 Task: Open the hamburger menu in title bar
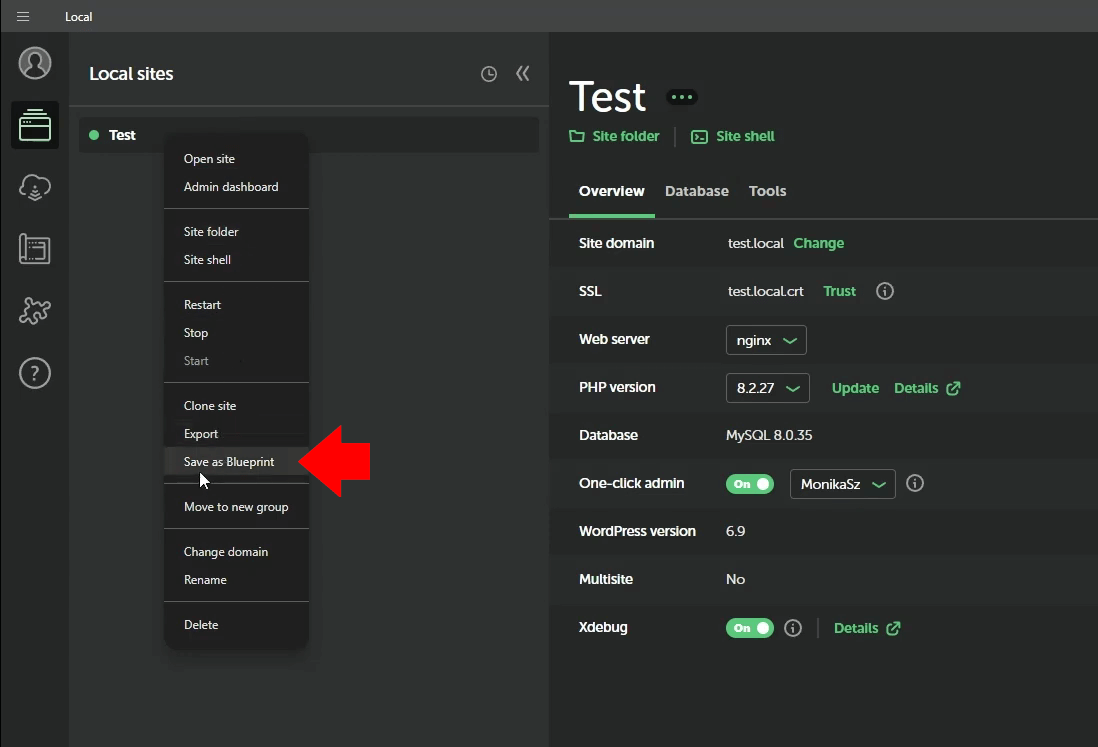23,17
